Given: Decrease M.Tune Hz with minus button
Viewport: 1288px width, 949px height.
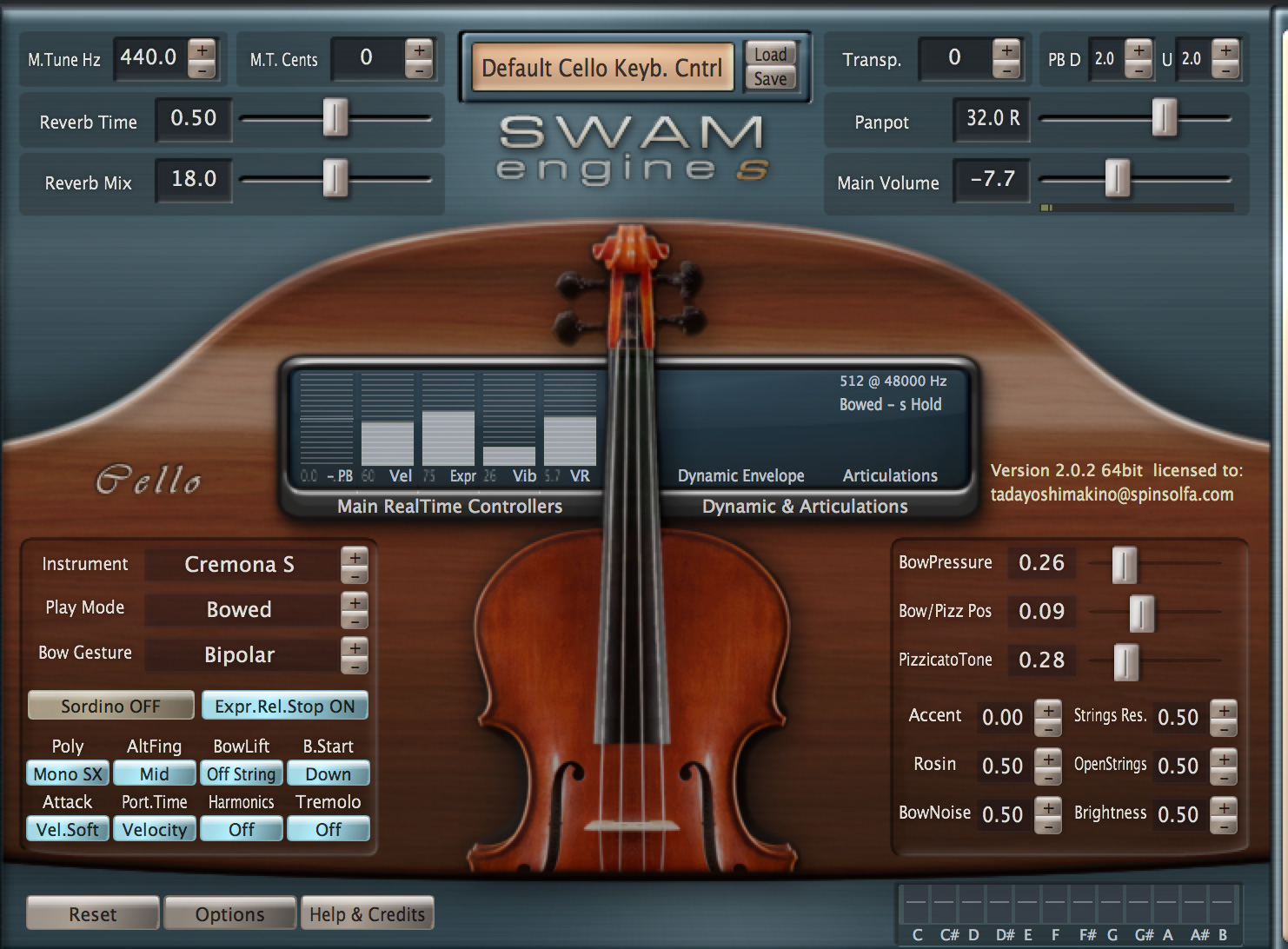Looking at the screenshot, I should pos(202,70).
